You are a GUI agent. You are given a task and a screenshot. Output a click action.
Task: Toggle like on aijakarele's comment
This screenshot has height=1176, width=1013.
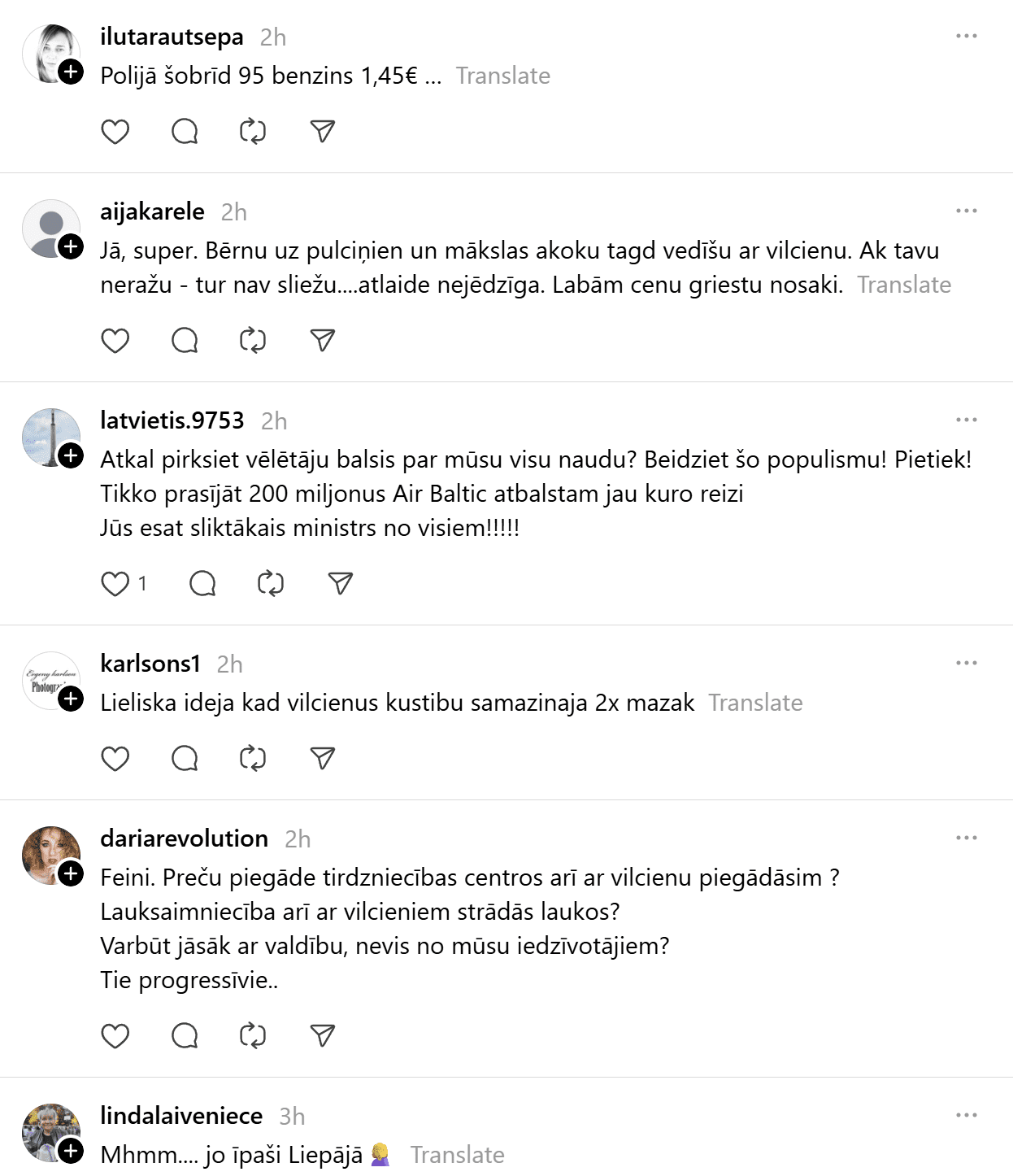115,341
